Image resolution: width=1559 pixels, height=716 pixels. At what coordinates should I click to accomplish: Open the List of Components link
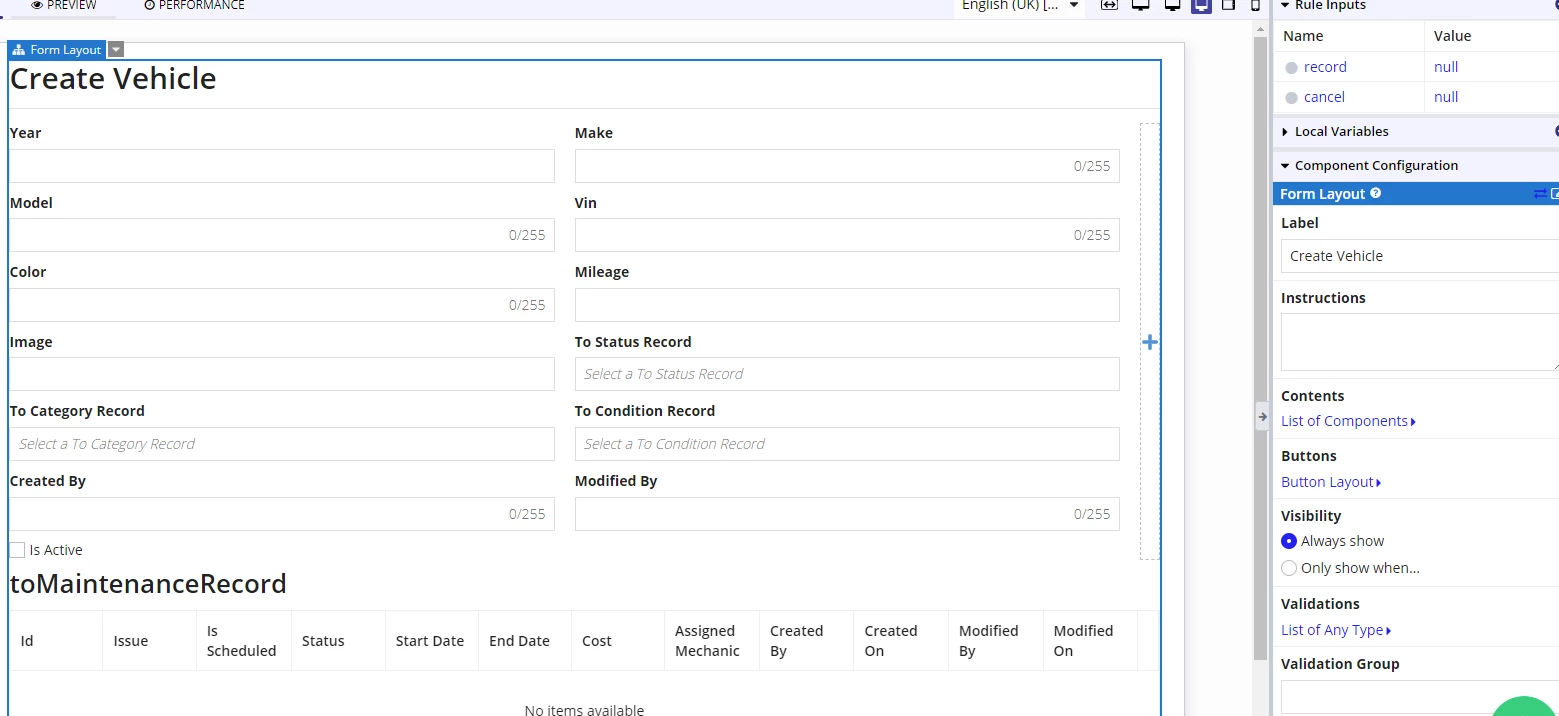coord(1348,421)
